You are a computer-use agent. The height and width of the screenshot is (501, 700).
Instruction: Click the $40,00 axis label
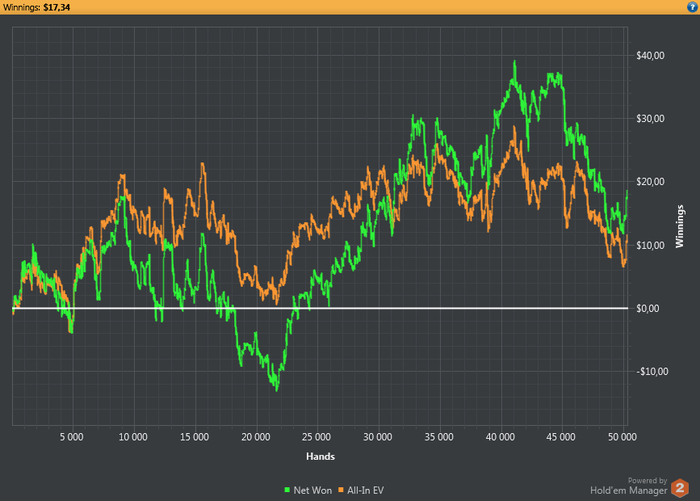coord(650,56)
